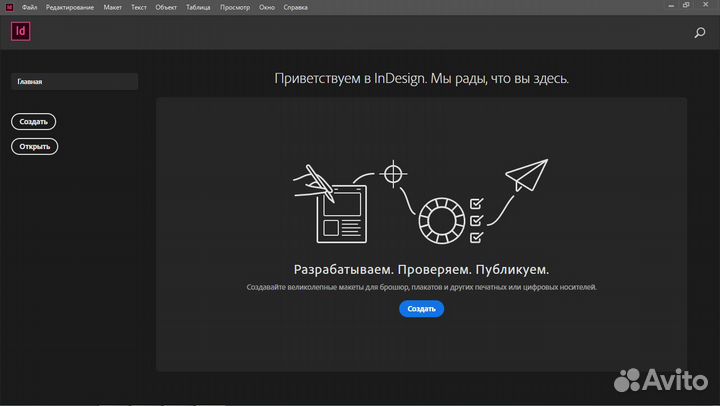The height and width of the screenshot is (406, 720).
Task: Open the Справка menu
Action: click(295, 7)
